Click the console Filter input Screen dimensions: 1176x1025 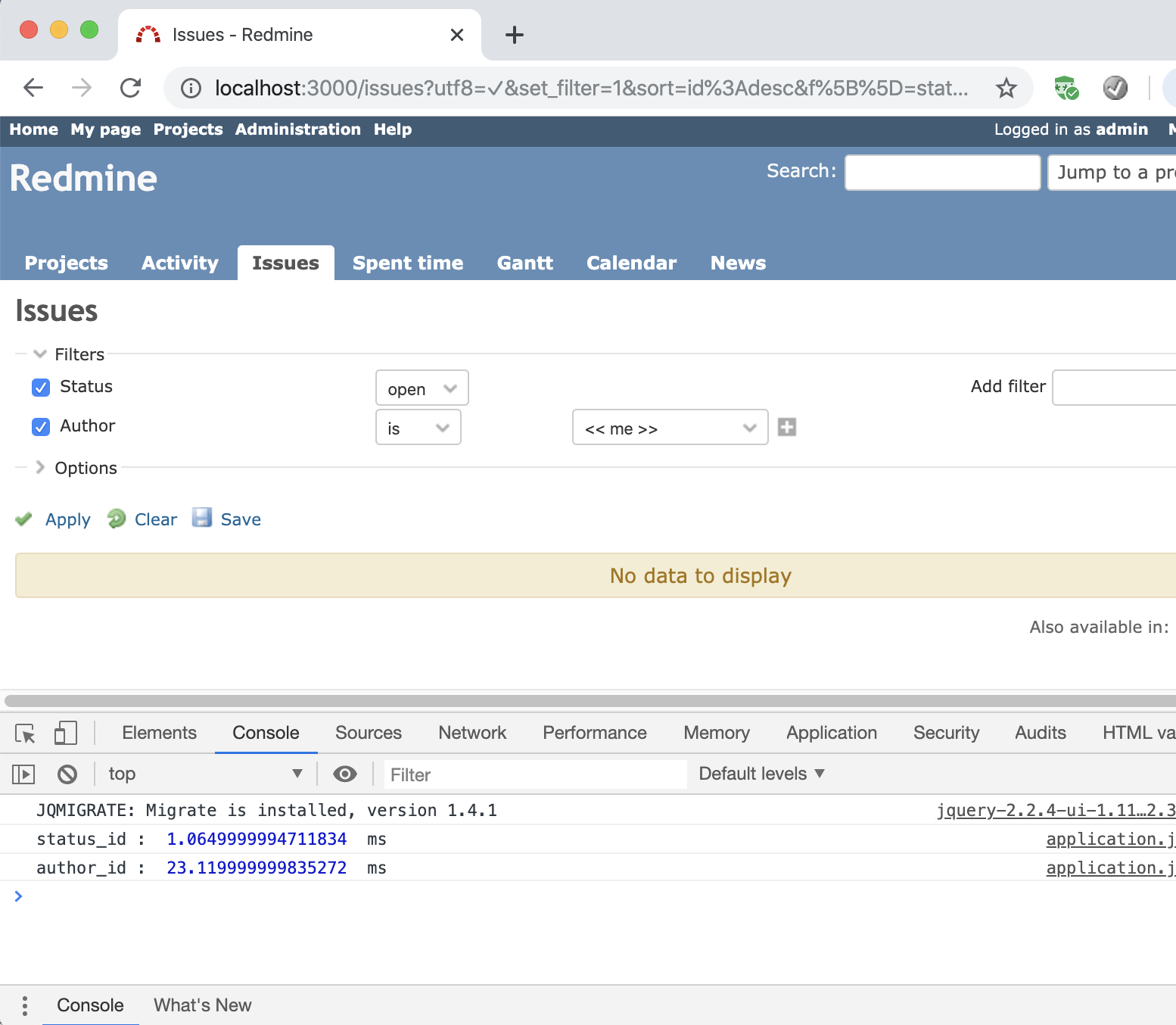tap(536, 774)
